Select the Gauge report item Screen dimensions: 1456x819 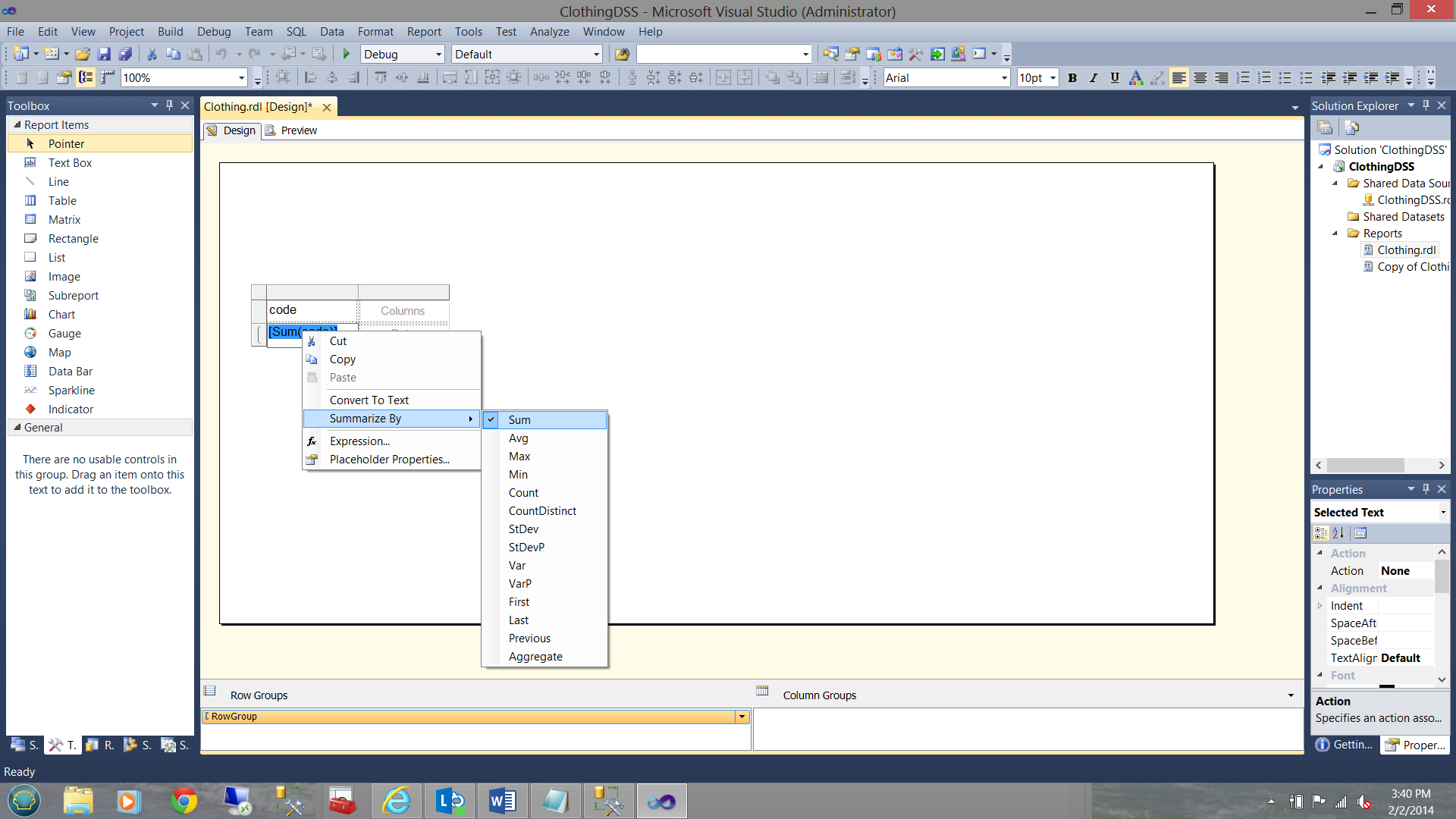pyautogui.click(x=64, y=334)
